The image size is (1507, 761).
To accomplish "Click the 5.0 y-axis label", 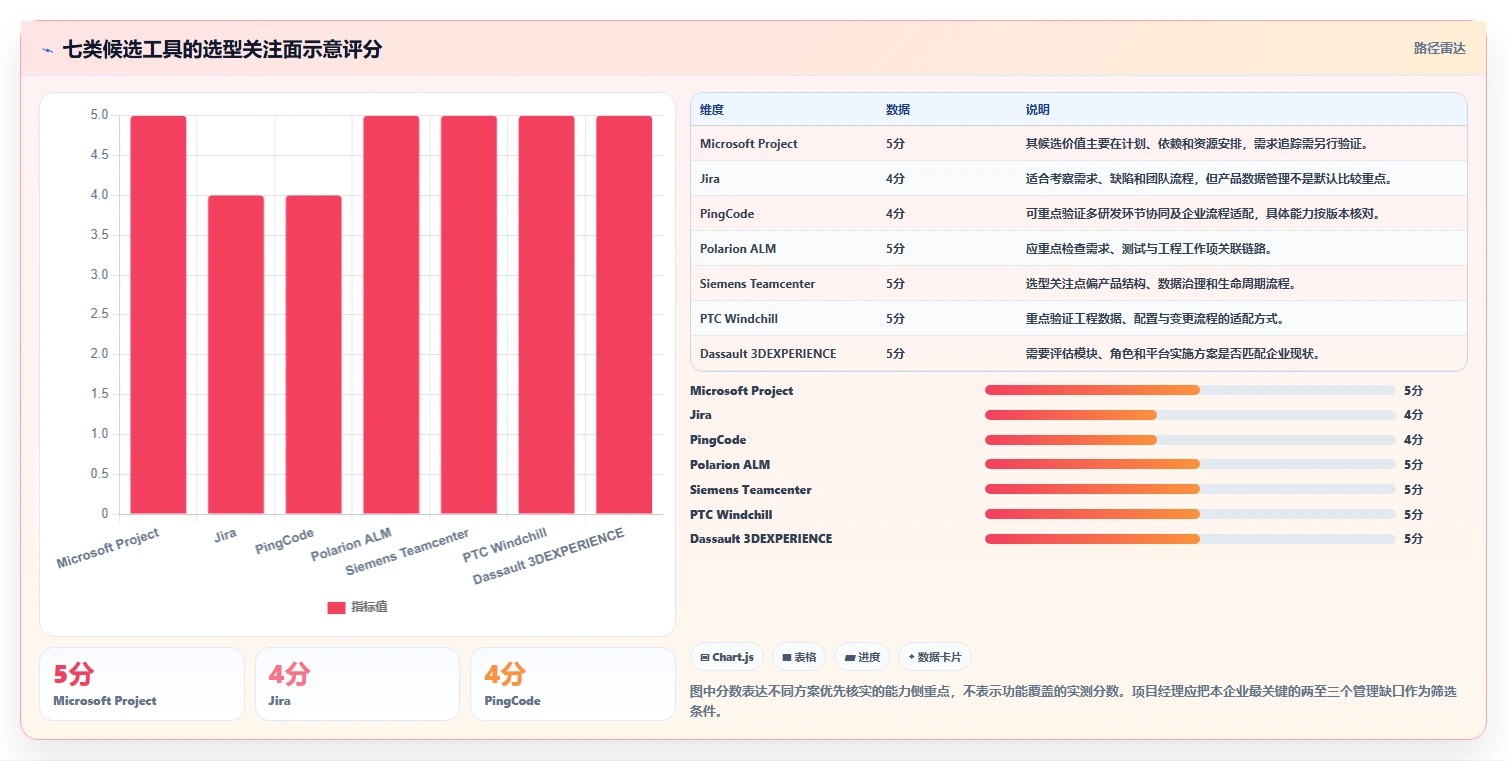I will [99, 115].
